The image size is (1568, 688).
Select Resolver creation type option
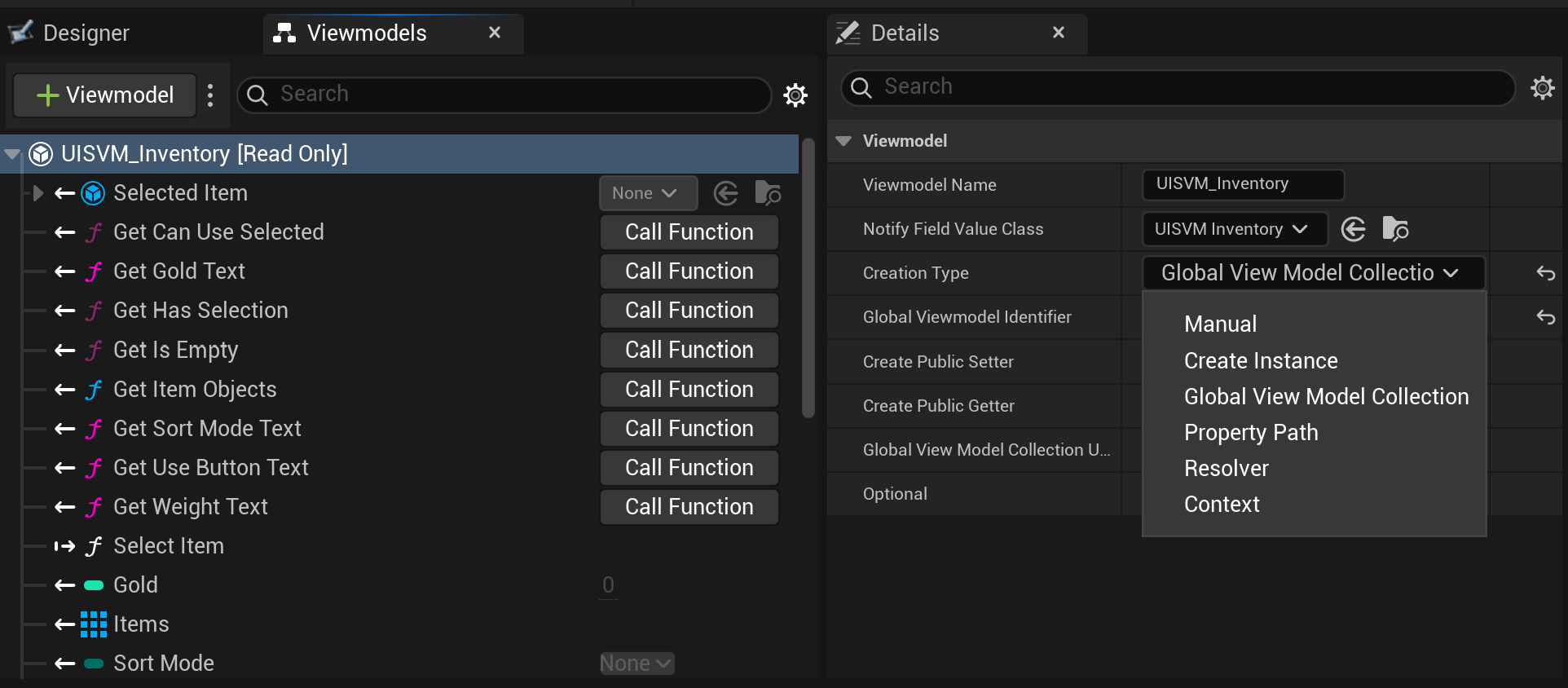coord(1227,468)
